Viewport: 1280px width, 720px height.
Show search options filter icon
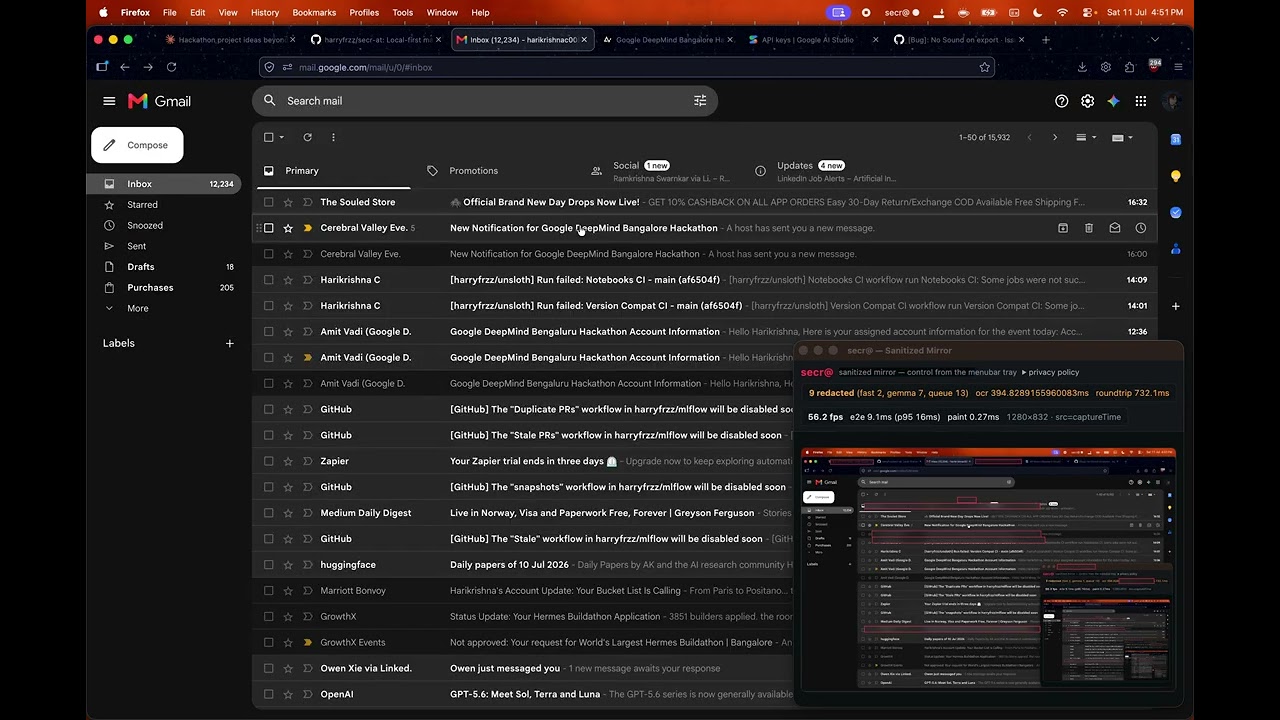pyautogui.click(x=700, y=101)
